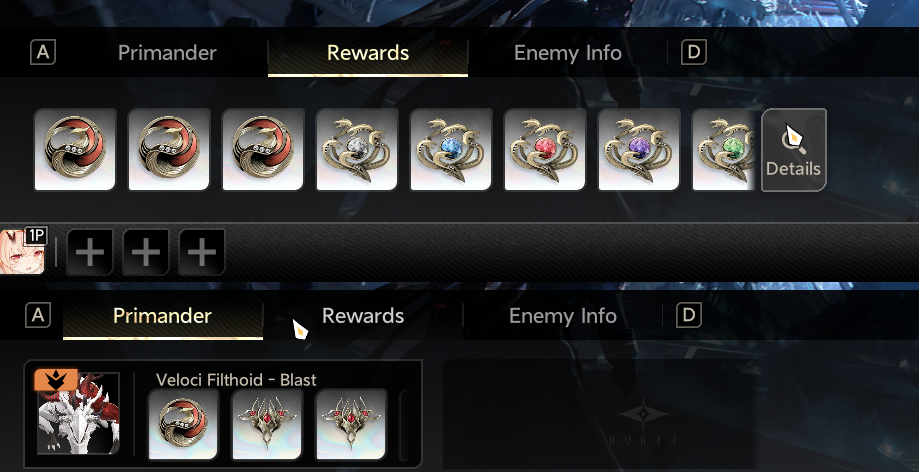Viewport: 919px width, 472px height.
Task: Select the first red swirl medallion reward
Action: [75, 150]
